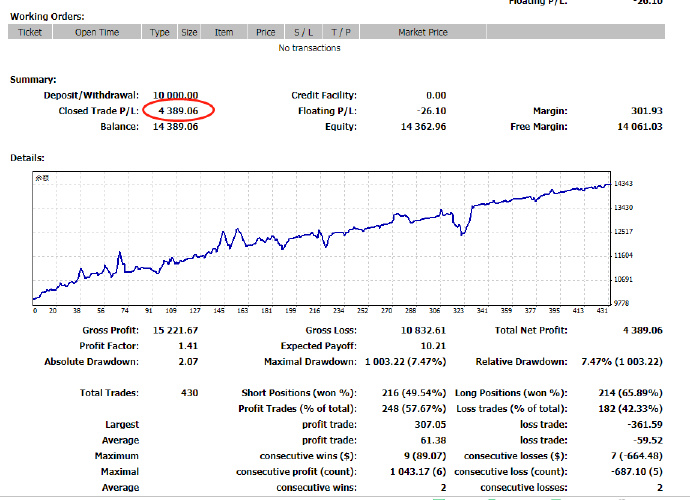Image resolution: width=690 pixels, height=500 pixels.
Task: Select the S / L column header
Action: (300, 32)
